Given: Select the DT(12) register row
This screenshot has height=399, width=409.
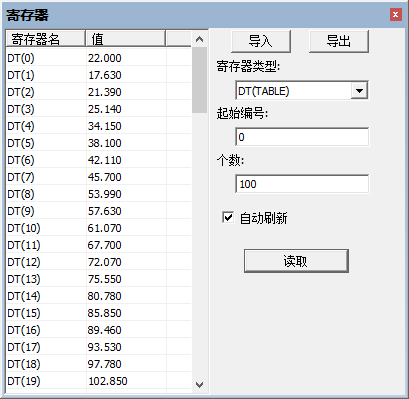Looking at the screenshot, I should (x=99, y=262).
